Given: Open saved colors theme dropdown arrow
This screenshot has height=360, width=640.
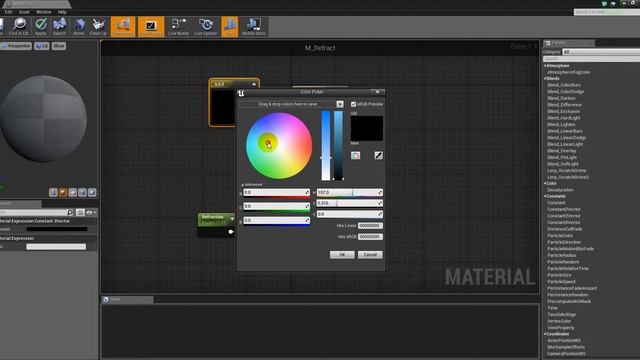Looking at the screenshot, I should 340,104.
